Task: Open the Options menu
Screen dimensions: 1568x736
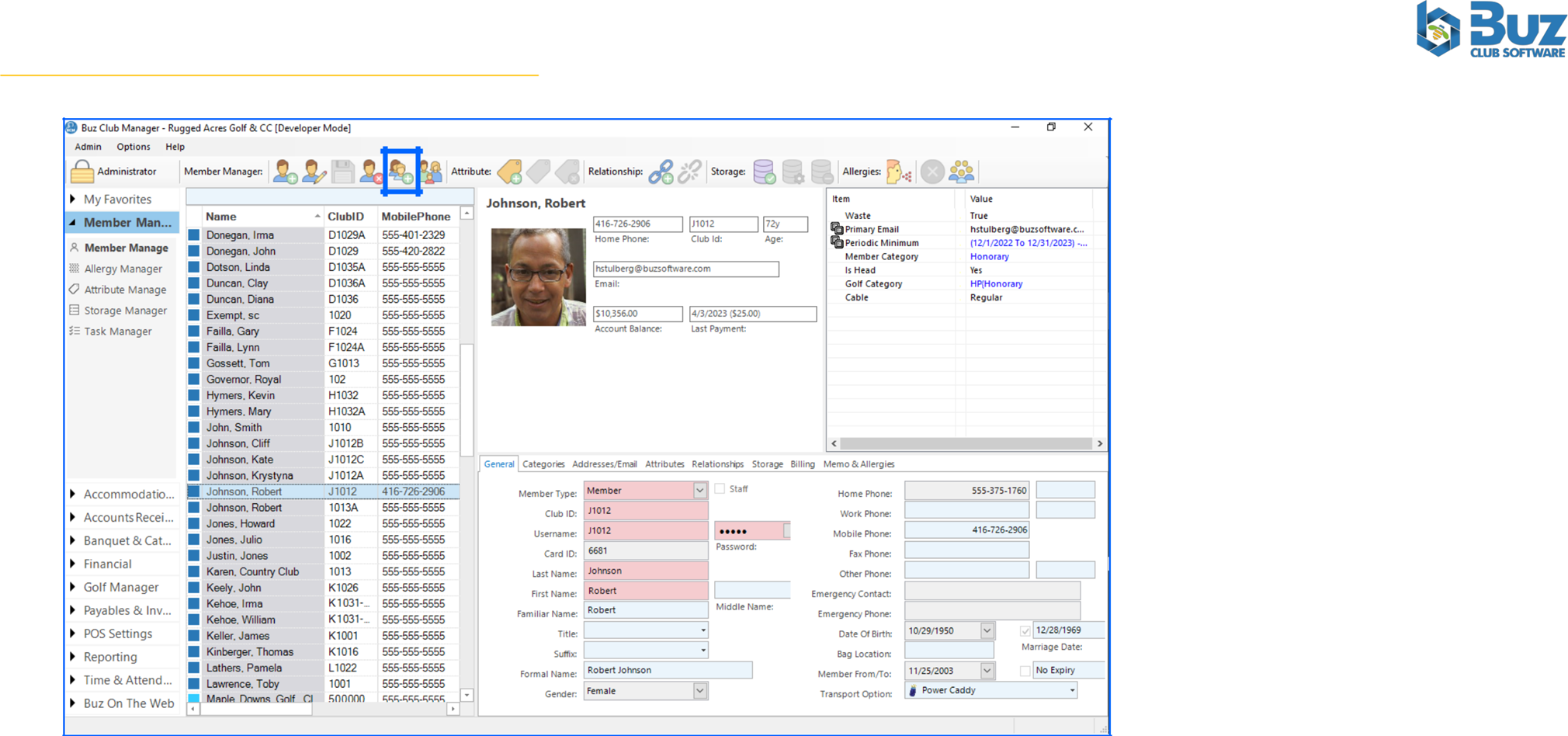Action: [134, 147]
